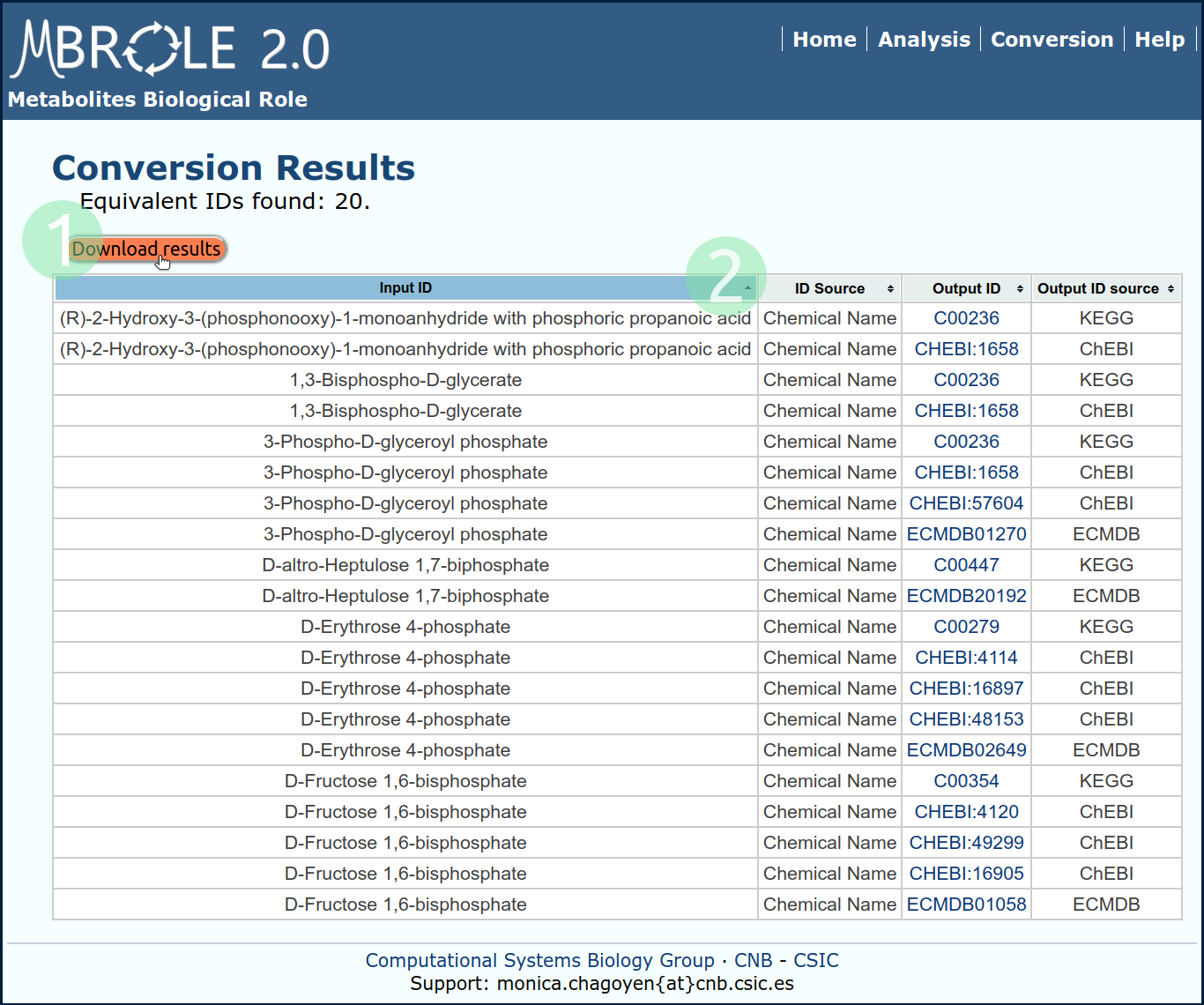Open the Conversion menu item
The height and width of the screenshot is (1005, 1204).
(1052, 40)
